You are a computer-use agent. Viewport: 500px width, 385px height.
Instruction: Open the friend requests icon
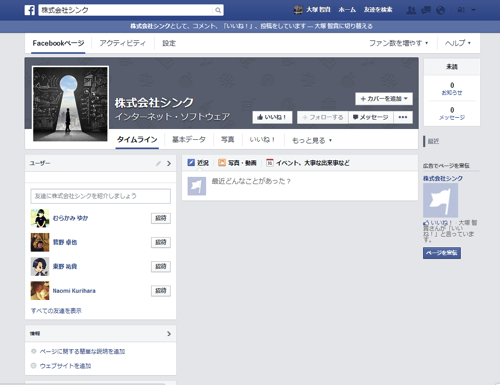[x=411, y=10]
